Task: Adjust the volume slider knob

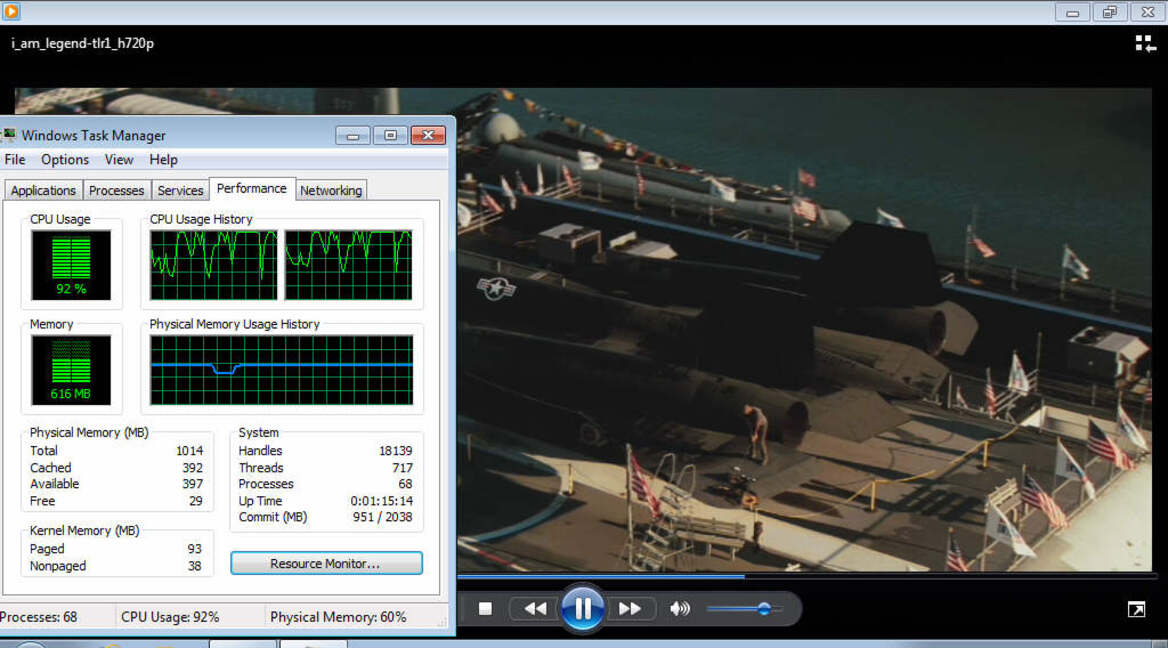Action: click(x=764, y=609)
